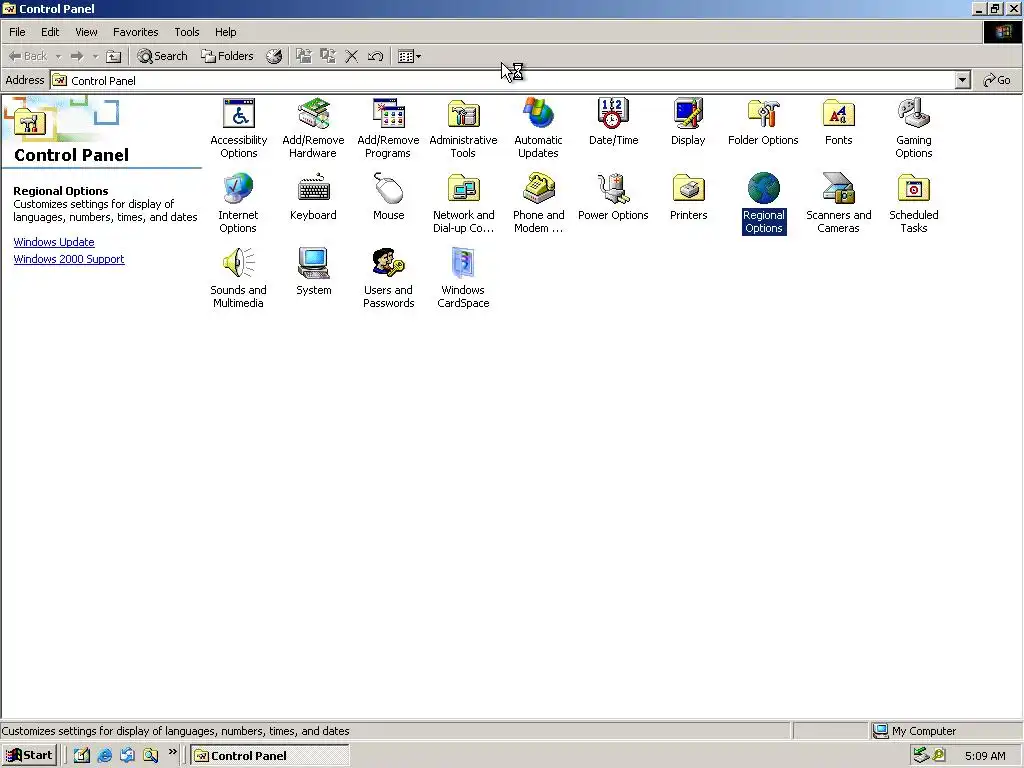The height and width of the screenshot is (768, 1024).
Task: Click Windows 2000 Support link
Action: (x=69, y=259)
